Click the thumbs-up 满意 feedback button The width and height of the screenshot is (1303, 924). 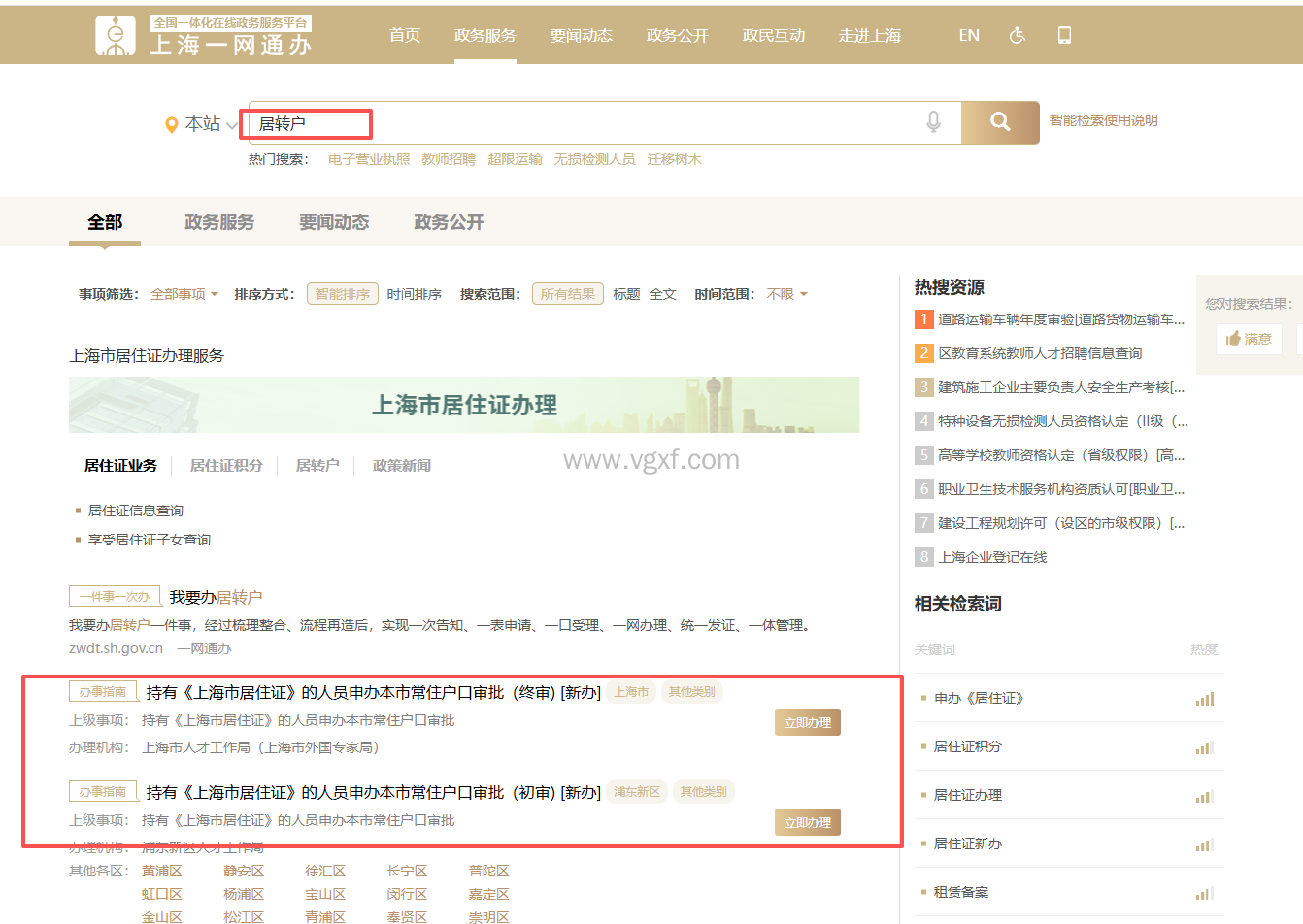click(1249, 339)
